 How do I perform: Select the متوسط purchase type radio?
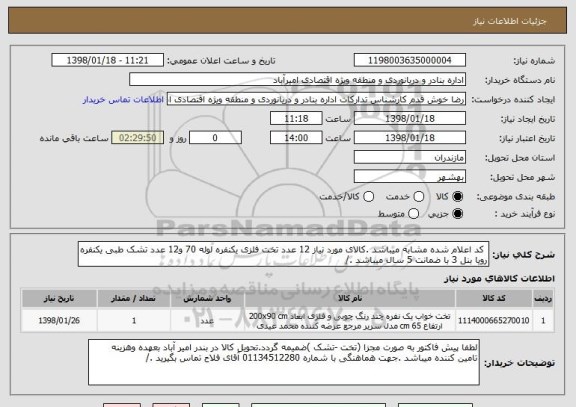(413, 214)
